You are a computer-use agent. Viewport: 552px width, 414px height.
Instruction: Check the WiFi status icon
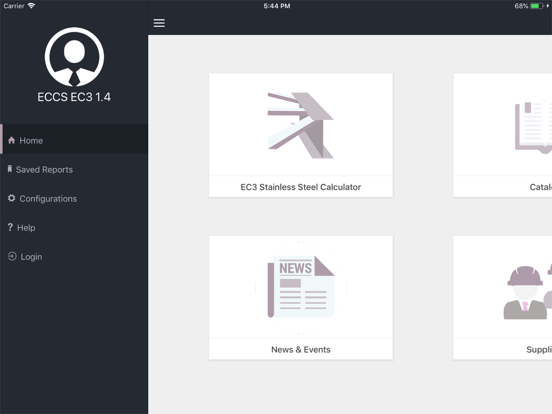(x=31, y=6)
